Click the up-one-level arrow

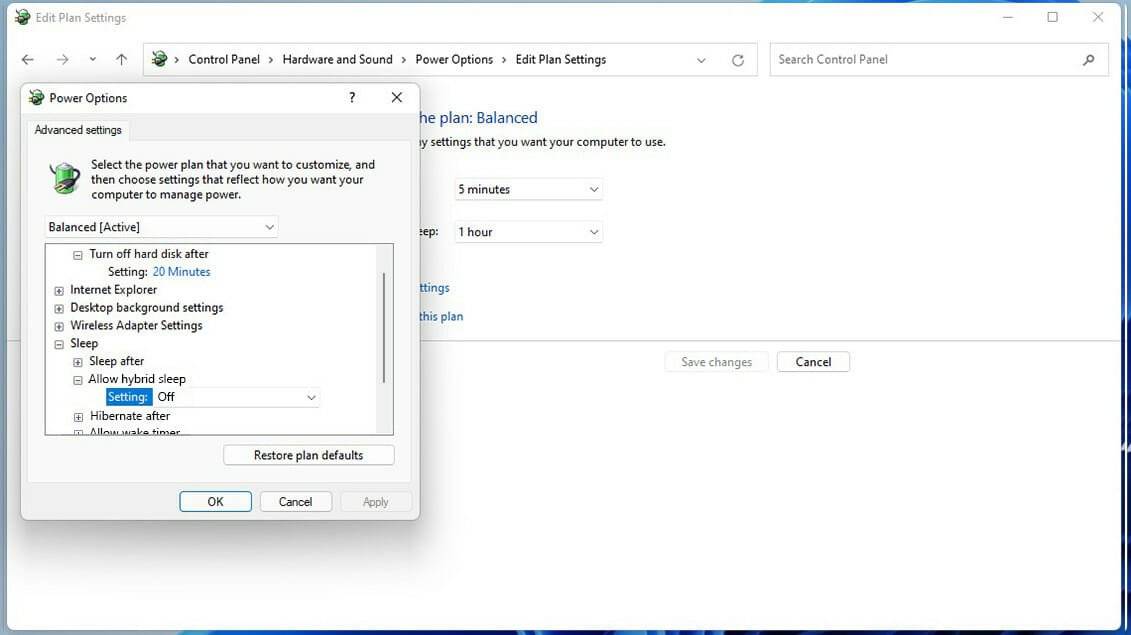click(x=121, y=59)
